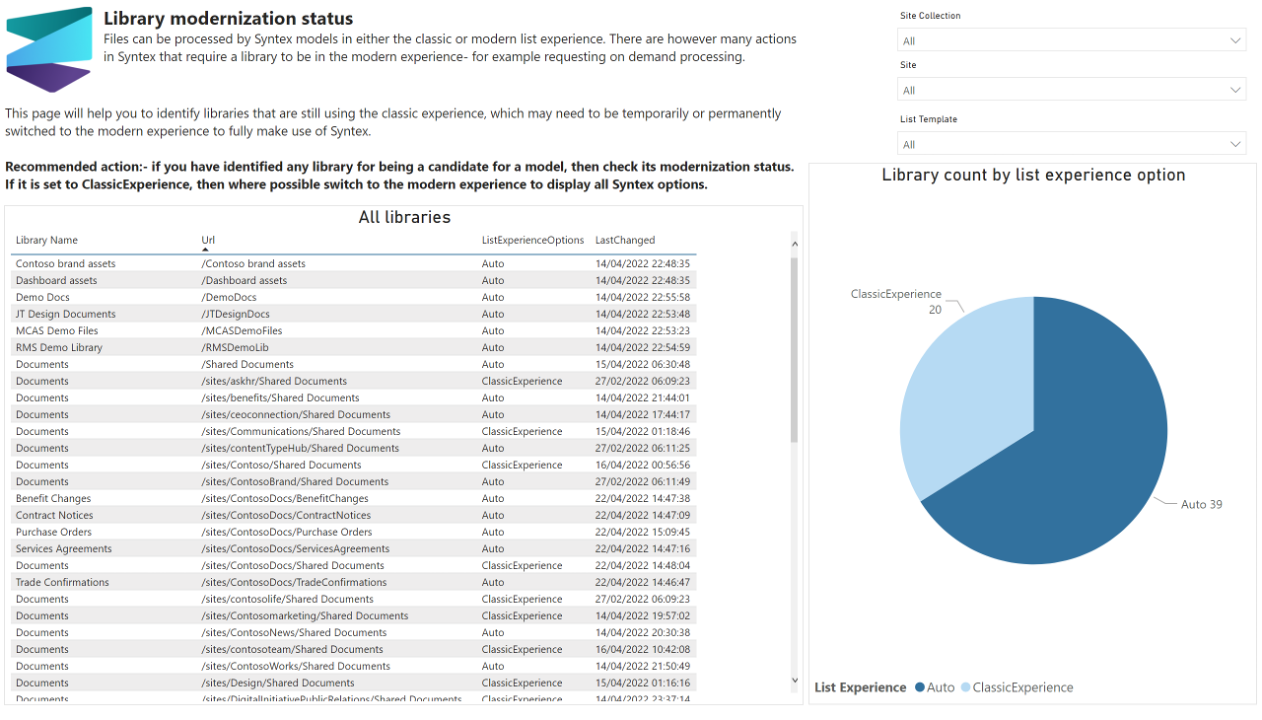Click the '16/04/2022 10:42:08' date cell
Screen dimensions: 1262x720
click(642, 649)
